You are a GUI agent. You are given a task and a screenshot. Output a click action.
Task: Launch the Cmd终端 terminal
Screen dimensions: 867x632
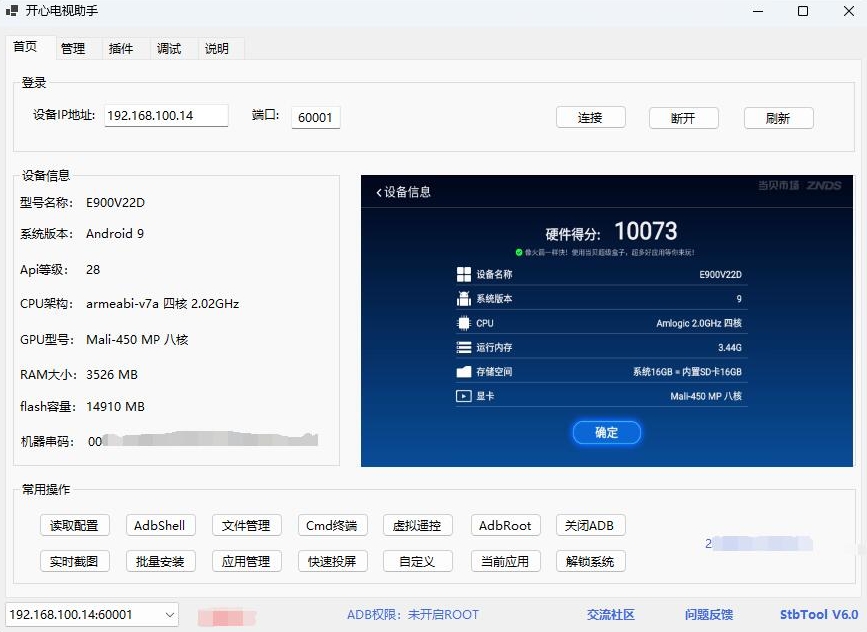click(332, 525)
